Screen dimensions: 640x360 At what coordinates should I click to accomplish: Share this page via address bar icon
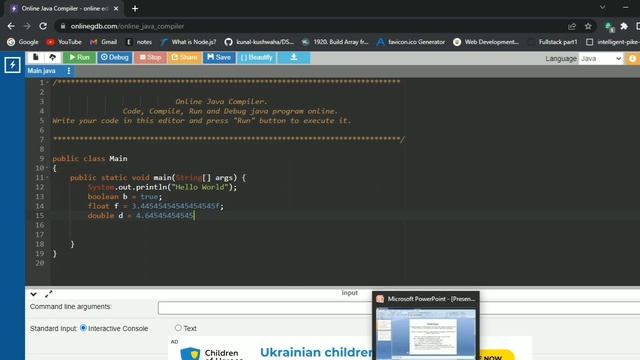572,26
